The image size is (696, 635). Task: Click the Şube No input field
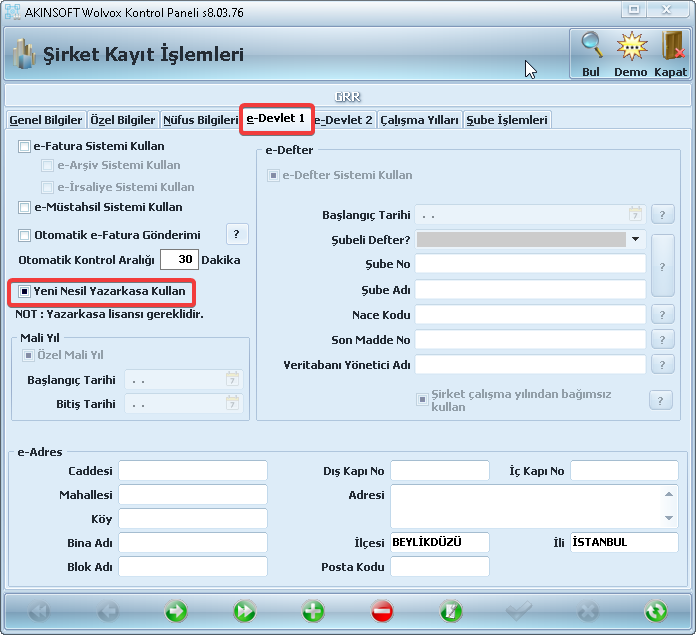[x=530, y=264]
